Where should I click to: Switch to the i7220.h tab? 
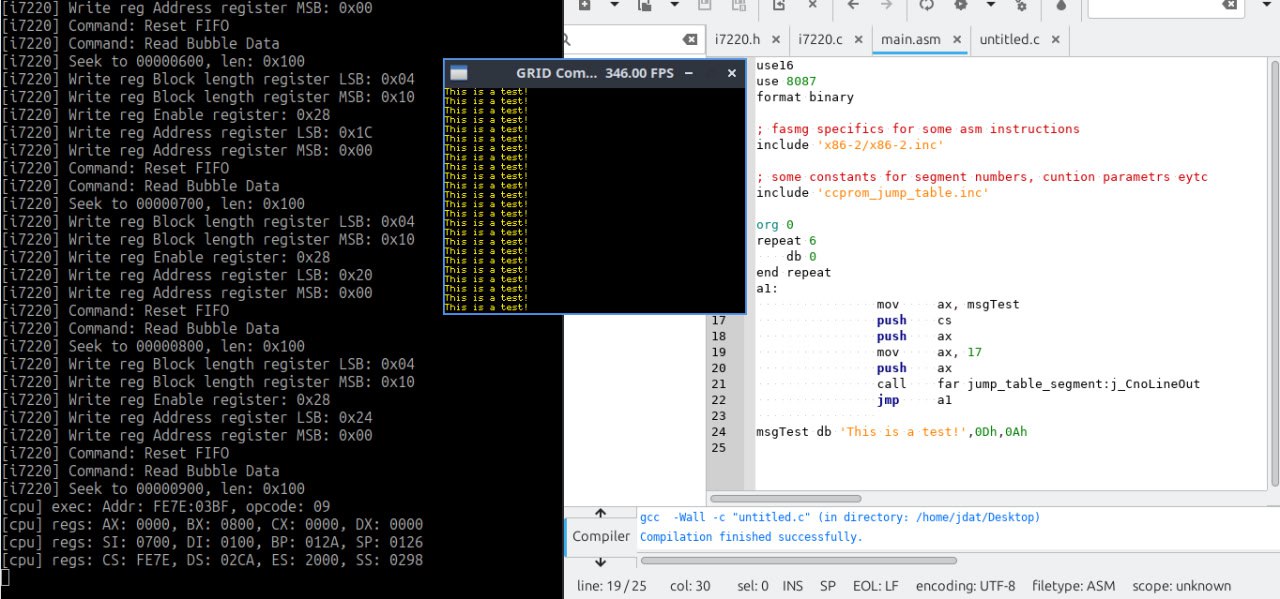736,40
